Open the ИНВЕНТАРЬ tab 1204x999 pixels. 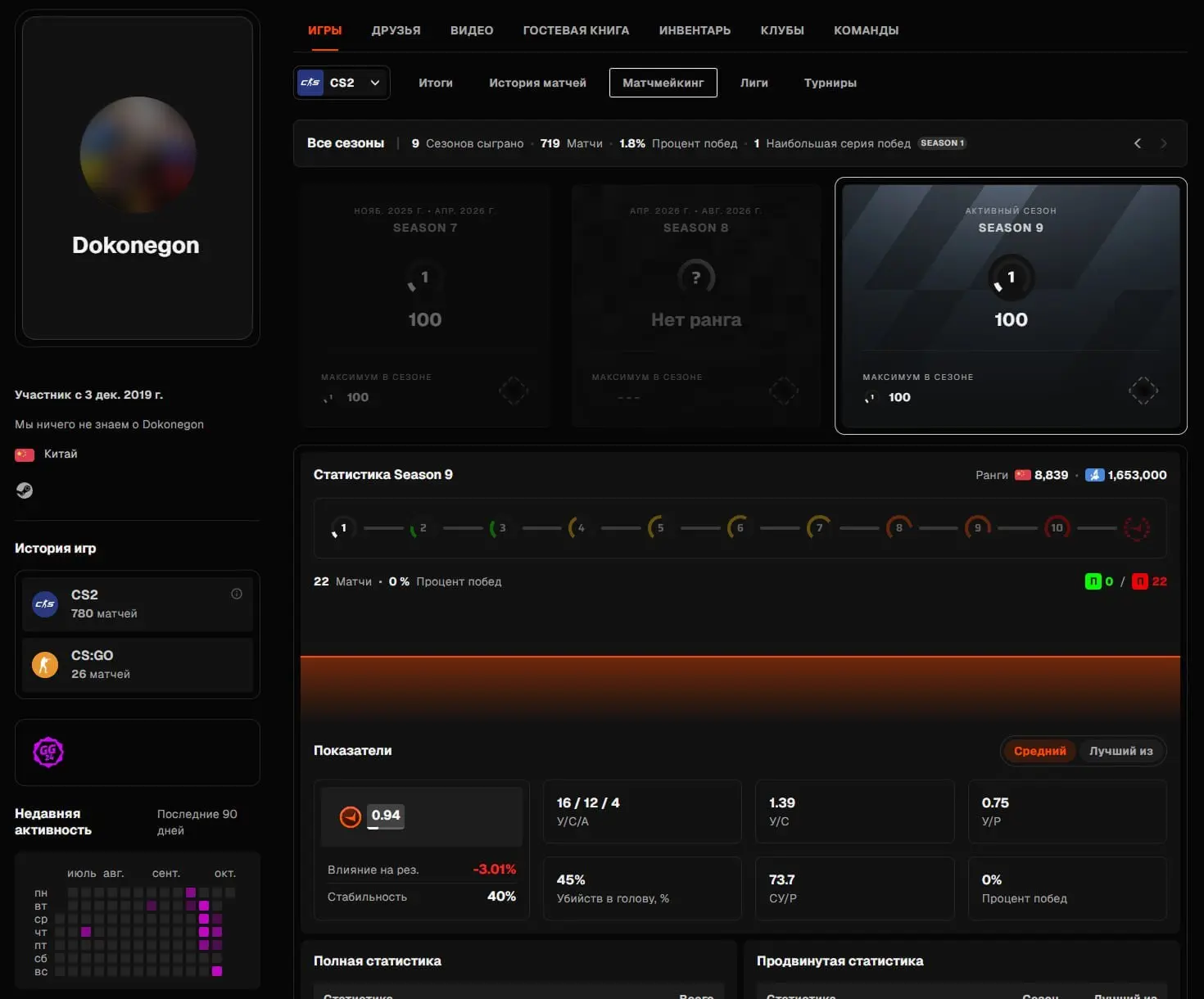(x=695, y=30)
